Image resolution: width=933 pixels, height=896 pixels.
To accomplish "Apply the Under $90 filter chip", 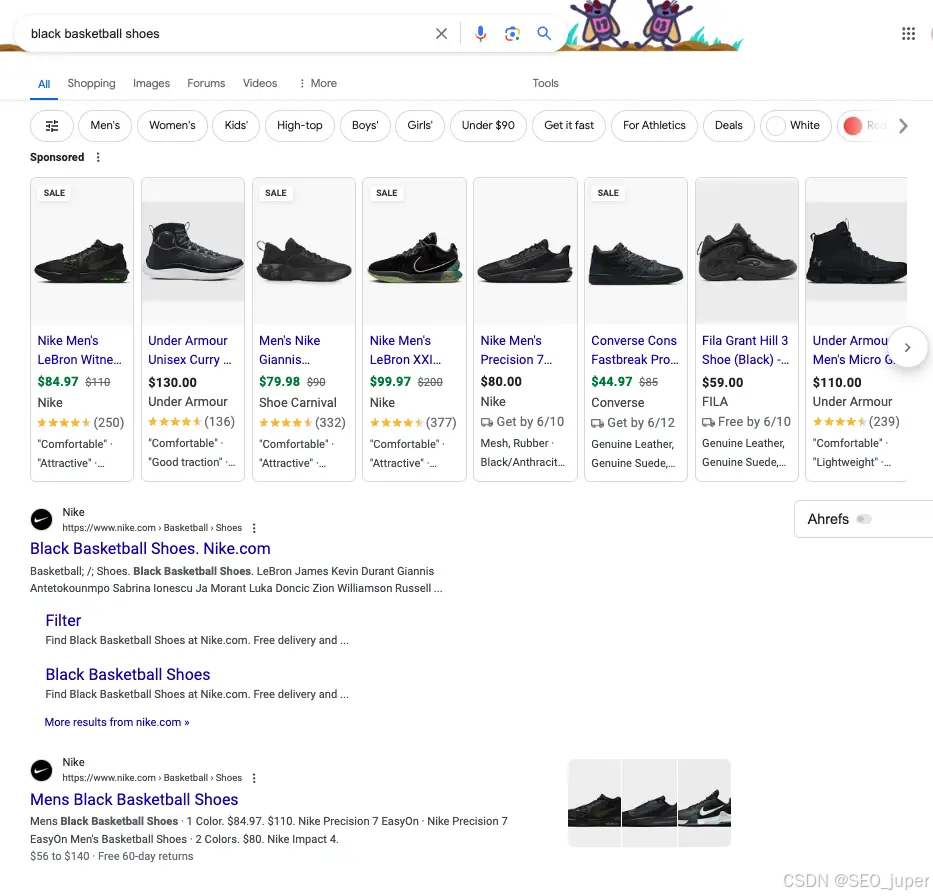I will [488, 126].
